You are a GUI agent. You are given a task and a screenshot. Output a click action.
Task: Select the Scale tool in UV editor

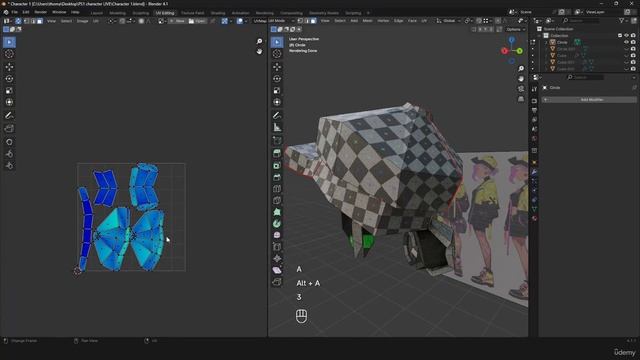tap(9, 90)
